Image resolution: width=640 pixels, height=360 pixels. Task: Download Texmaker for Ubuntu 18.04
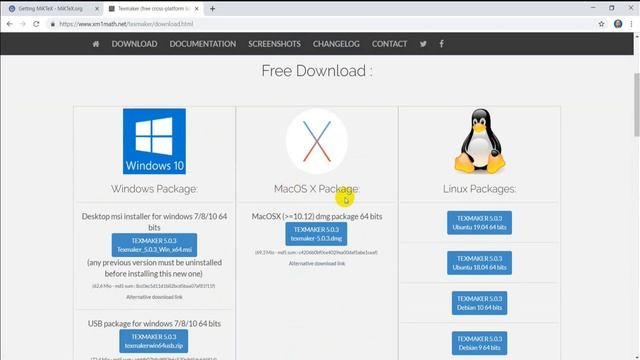[479, 263]
